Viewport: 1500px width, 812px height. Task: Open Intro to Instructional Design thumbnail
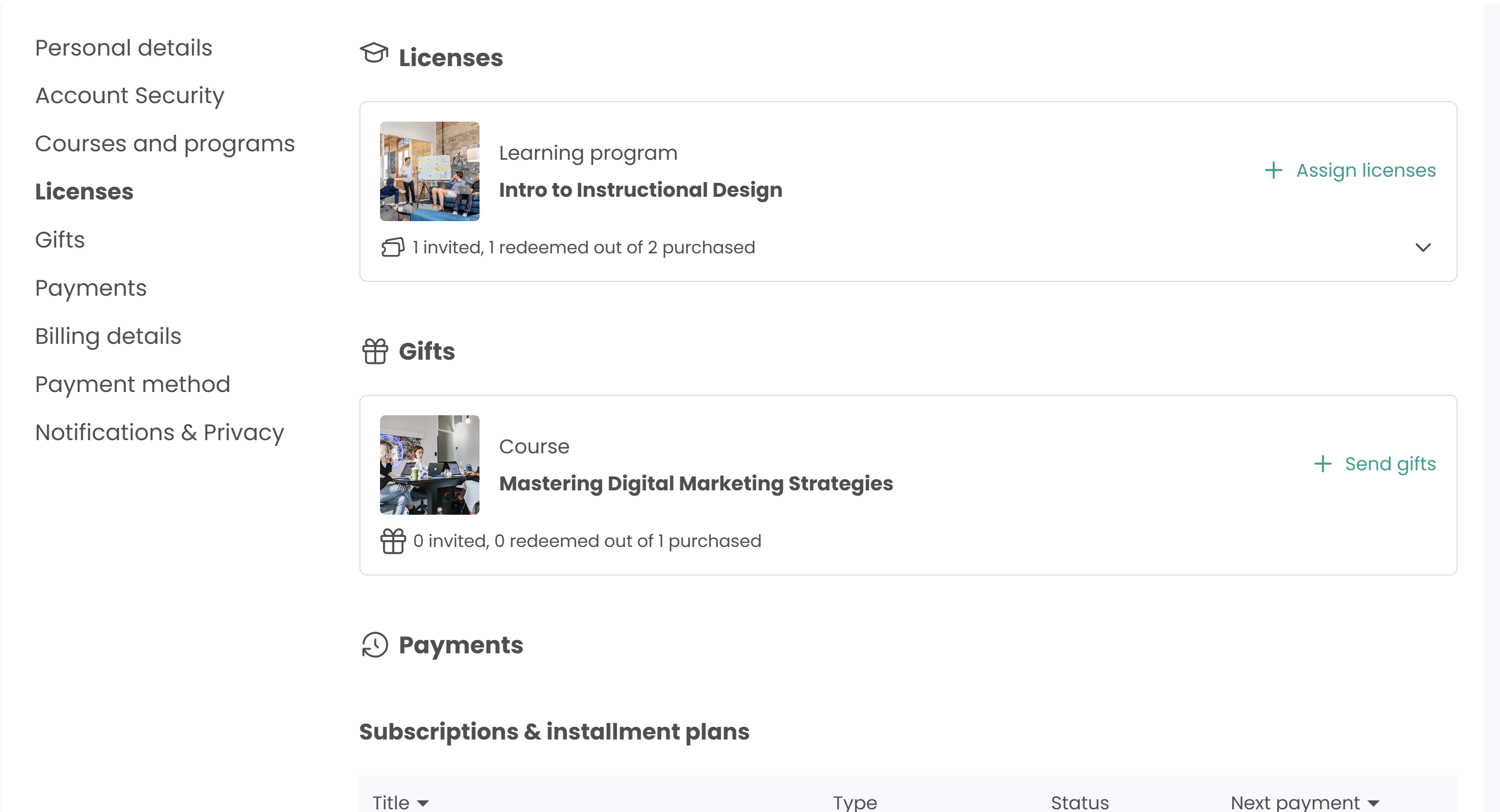click(x=430, y=171)
